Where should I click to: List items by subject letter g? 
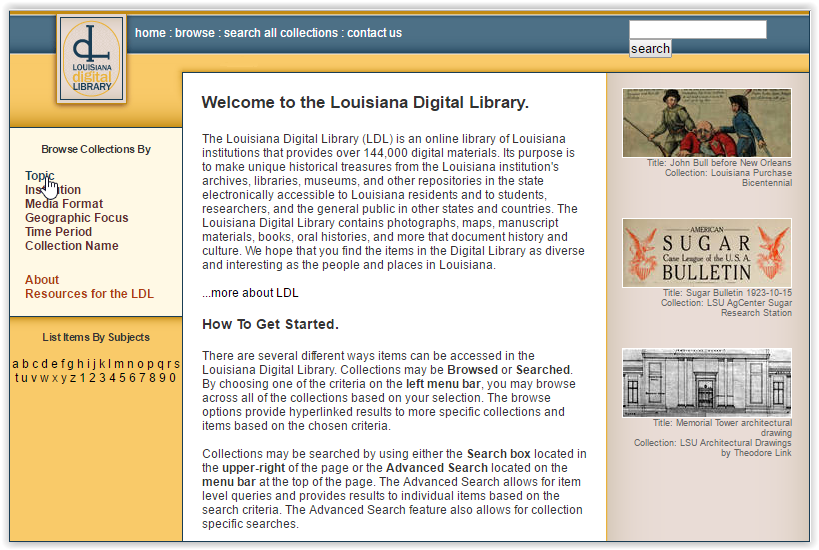pyautogui.click(x=71, y=364)
